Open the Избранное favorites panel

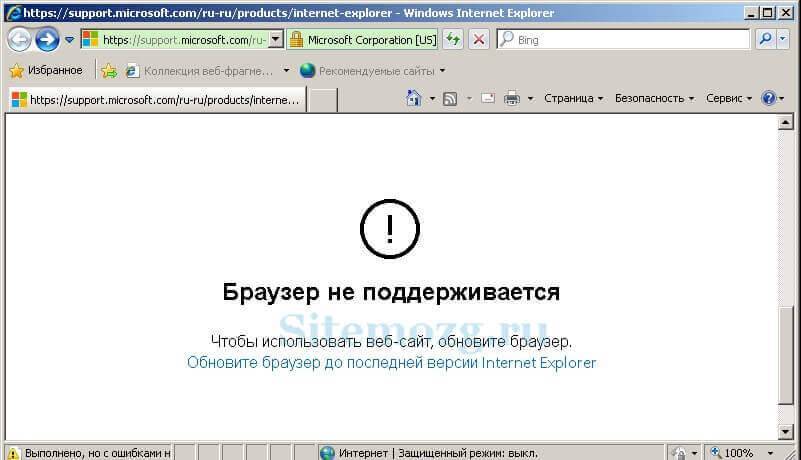(46, 71)
